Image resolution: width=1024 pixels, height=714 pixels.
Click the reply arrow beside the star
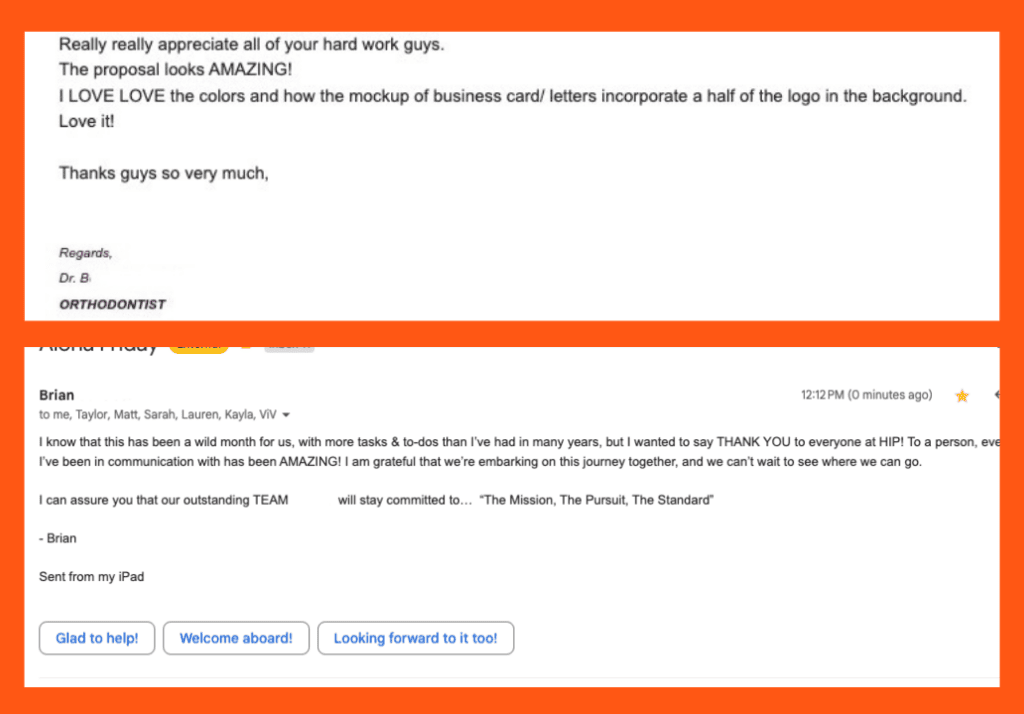(996, 396)
